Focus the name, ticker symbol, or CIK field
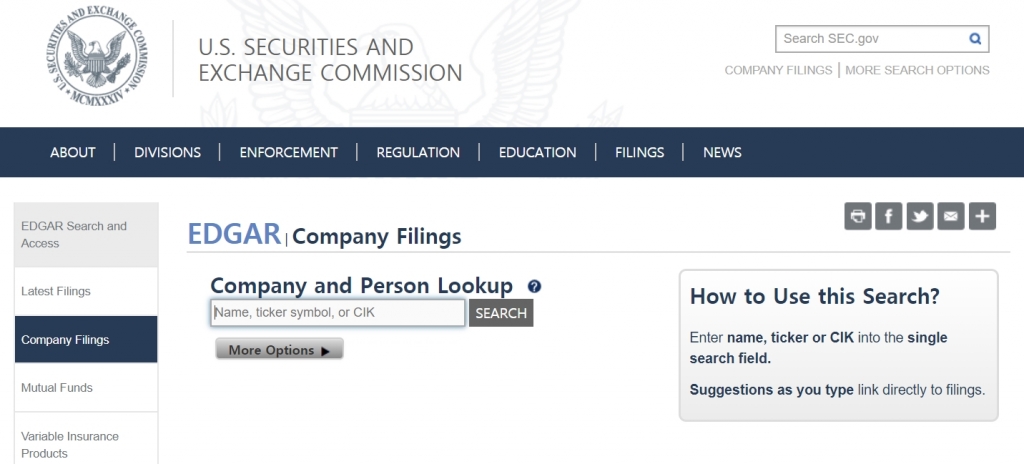 click(337, 313)
